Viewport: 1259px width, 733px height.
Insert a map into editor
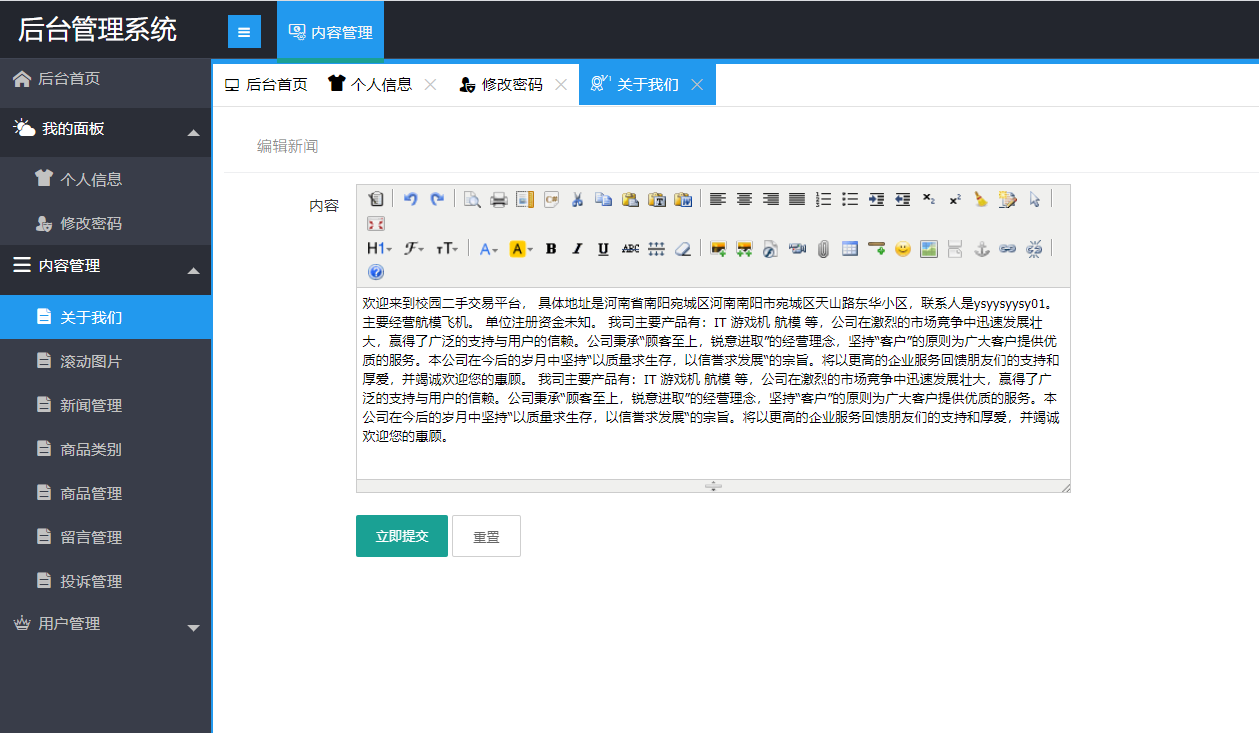point(929,249)
